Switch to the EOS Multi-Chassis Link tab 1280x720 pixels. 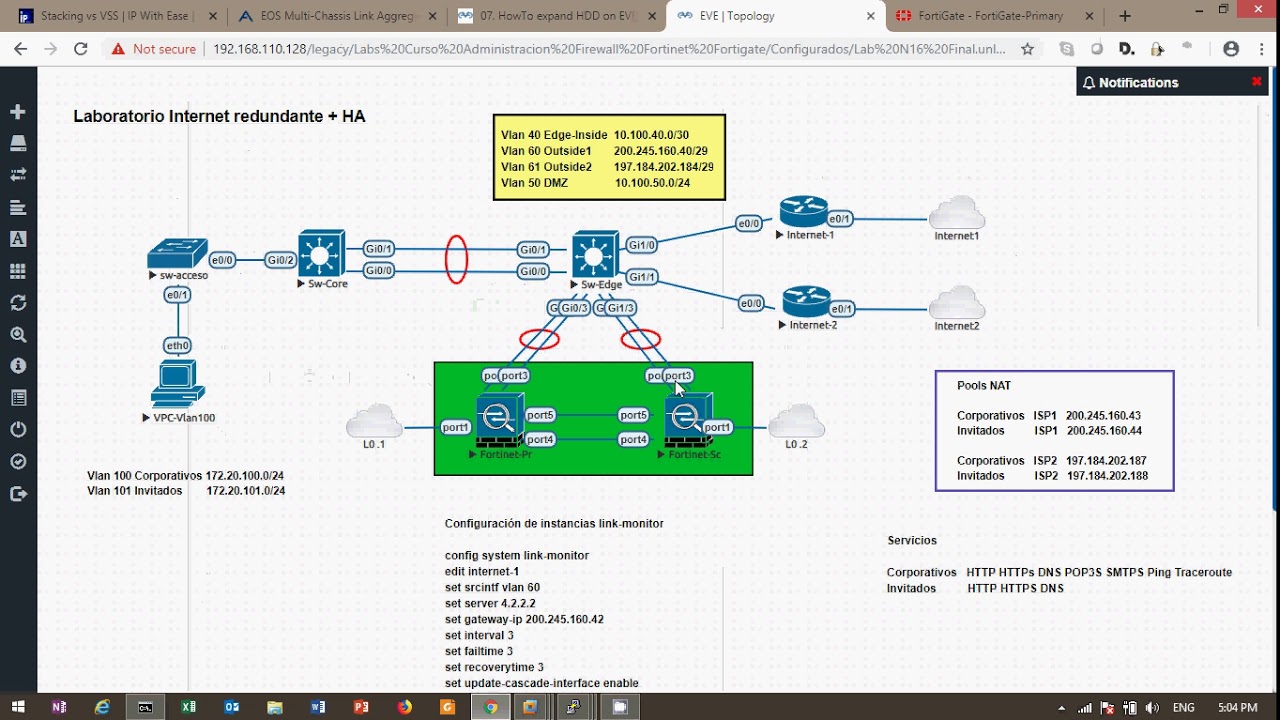(x=335, y=16)
